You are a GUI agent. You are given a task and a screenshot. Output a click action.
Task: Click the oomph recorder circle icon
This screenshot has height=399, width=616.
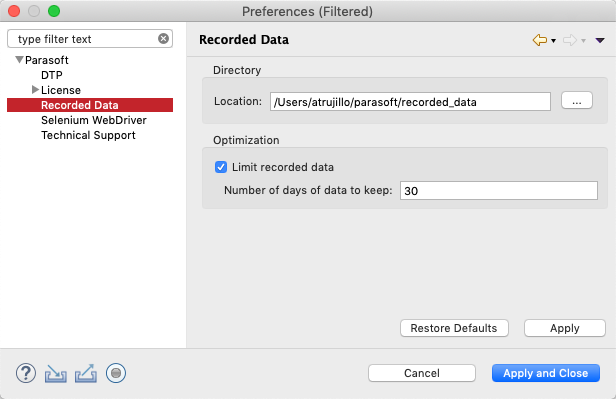(x=116, y=373)
